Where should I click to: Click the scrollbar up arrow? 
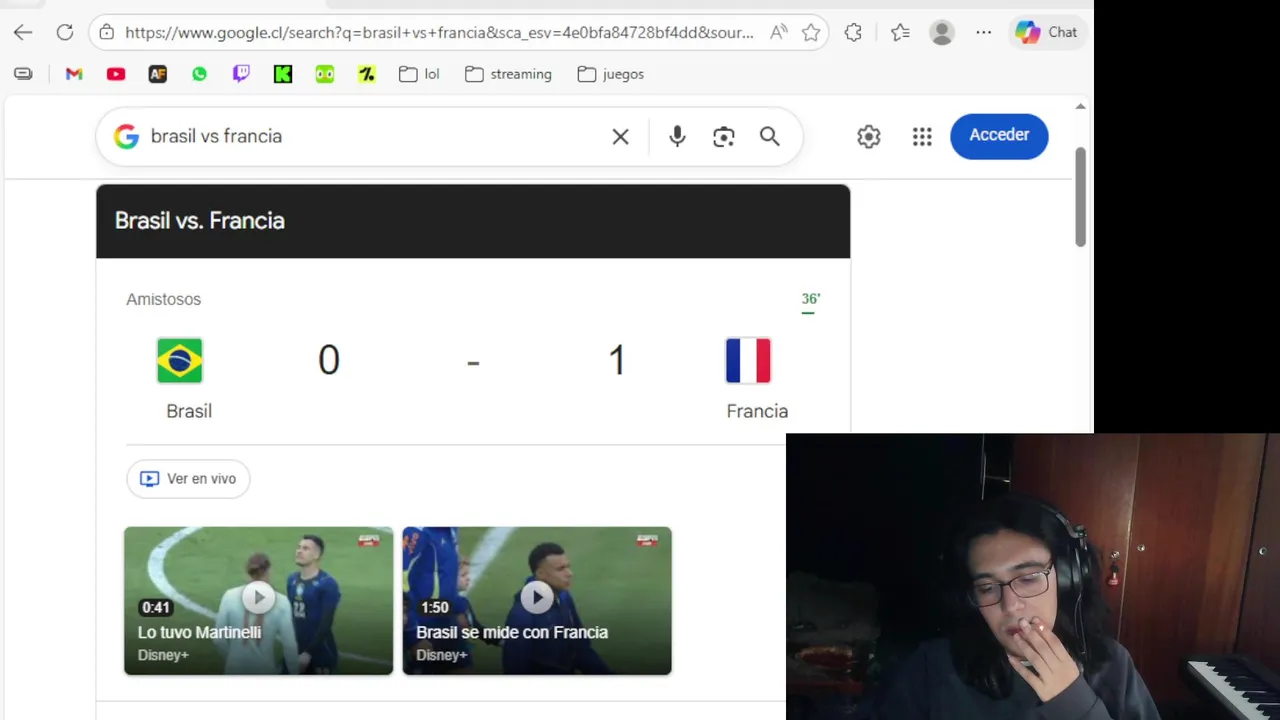pos(1080,106)
